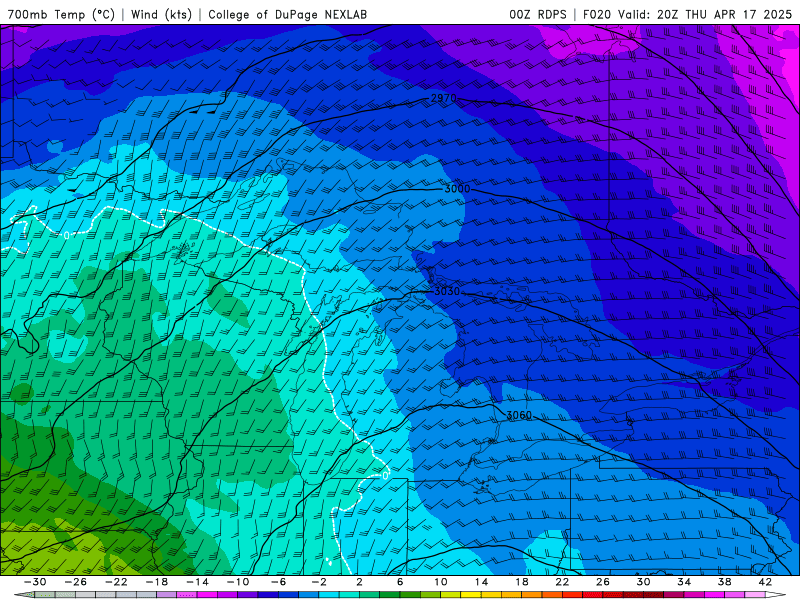
Task: Click the 2 label on the temperature legend
Action: click(360, 582)
